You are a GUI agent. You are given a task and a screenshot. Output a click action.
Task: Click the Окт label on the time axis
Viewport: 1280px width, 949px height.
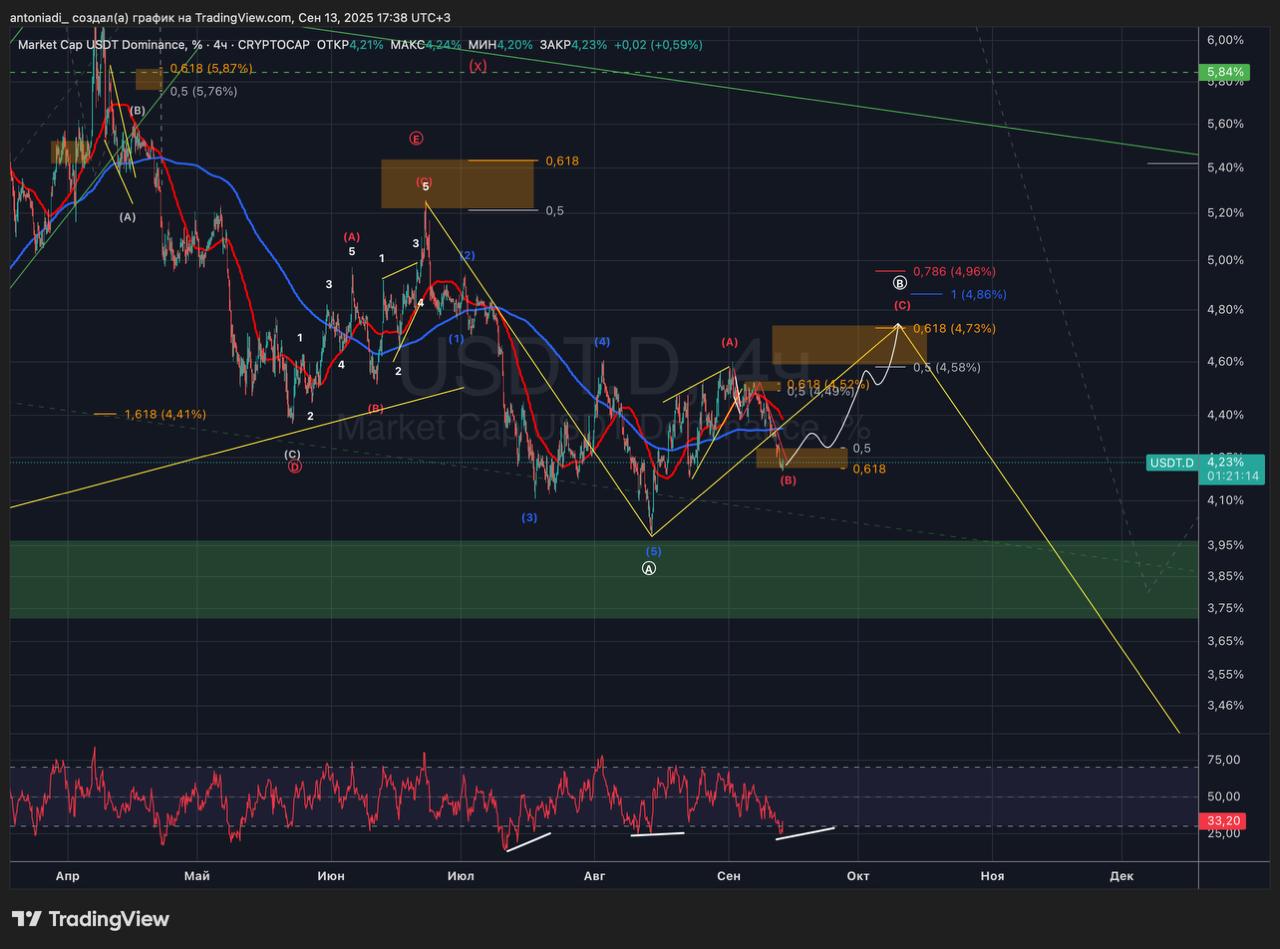click(858, 875)
